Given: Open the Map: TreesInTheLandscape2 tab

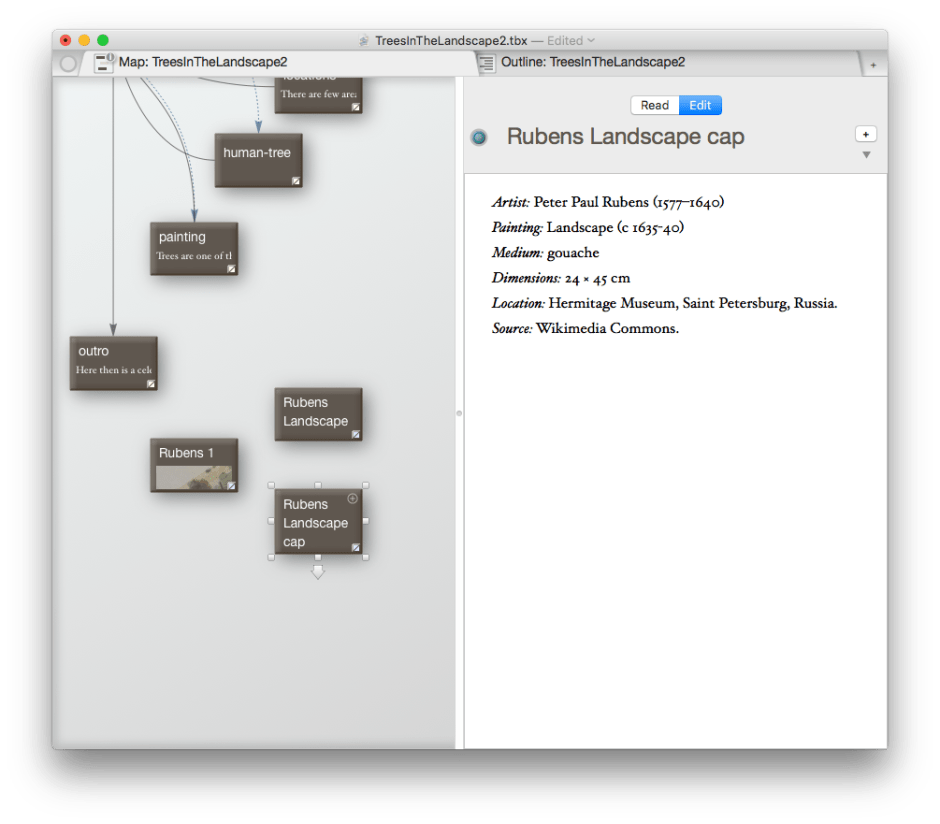Looking at the screenshot, I should coord(203,62).
